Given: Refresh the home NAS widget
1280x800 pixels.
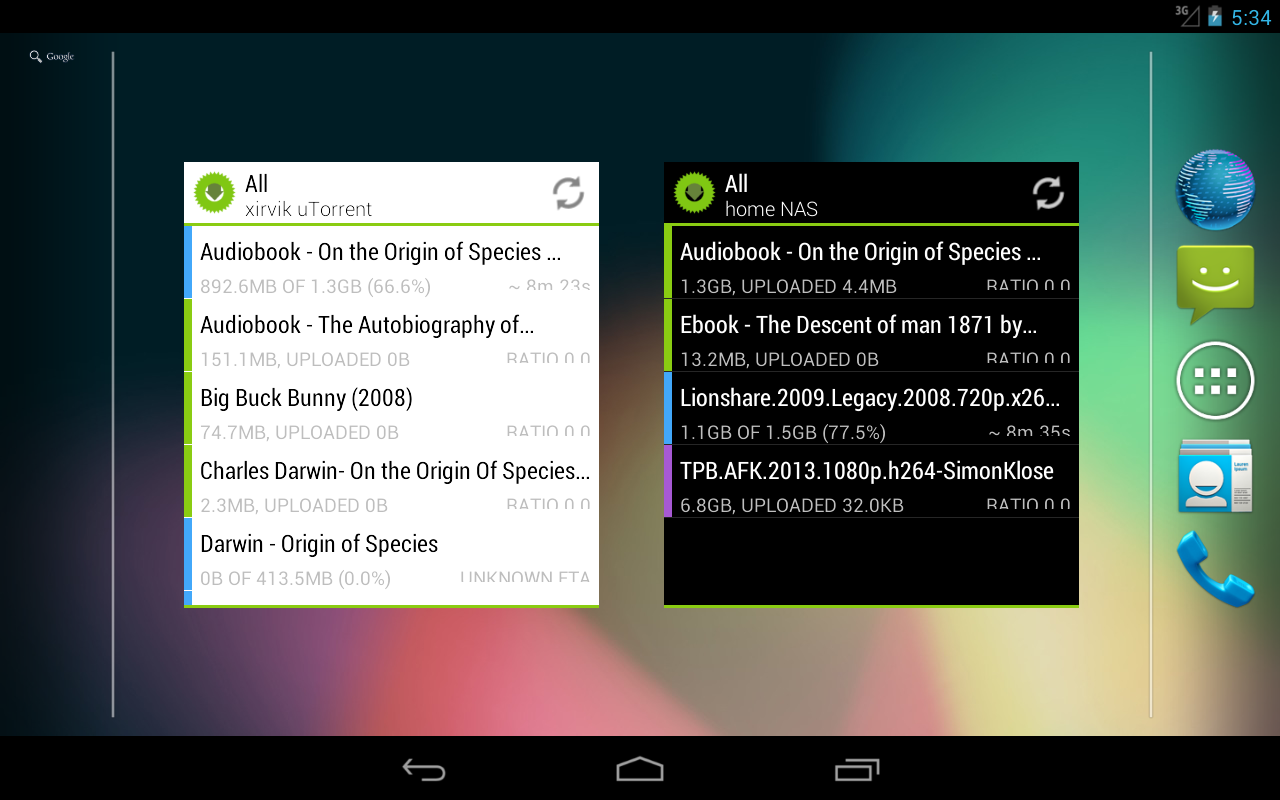Looking at the screenshot, I should (x=1047, y=193).
